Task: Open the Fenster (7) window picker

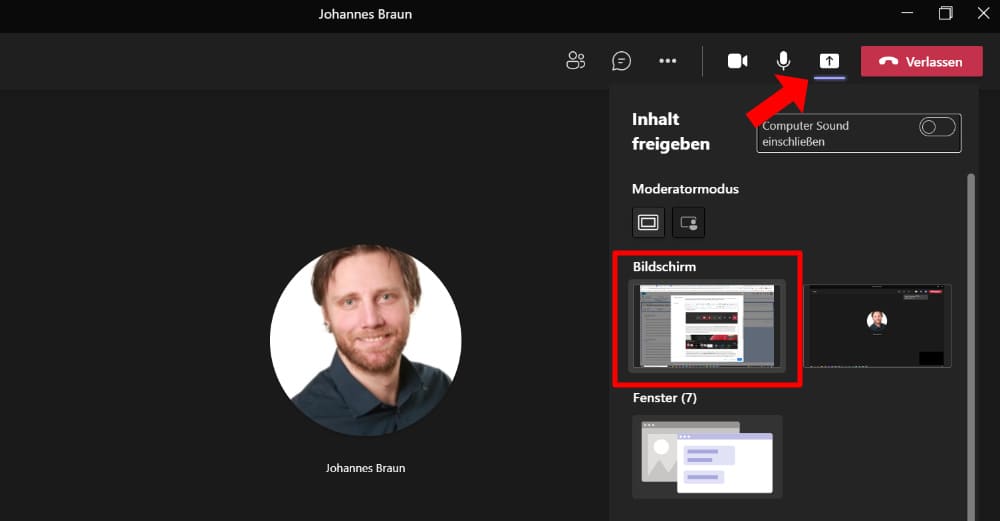Action: coord(707,457)
